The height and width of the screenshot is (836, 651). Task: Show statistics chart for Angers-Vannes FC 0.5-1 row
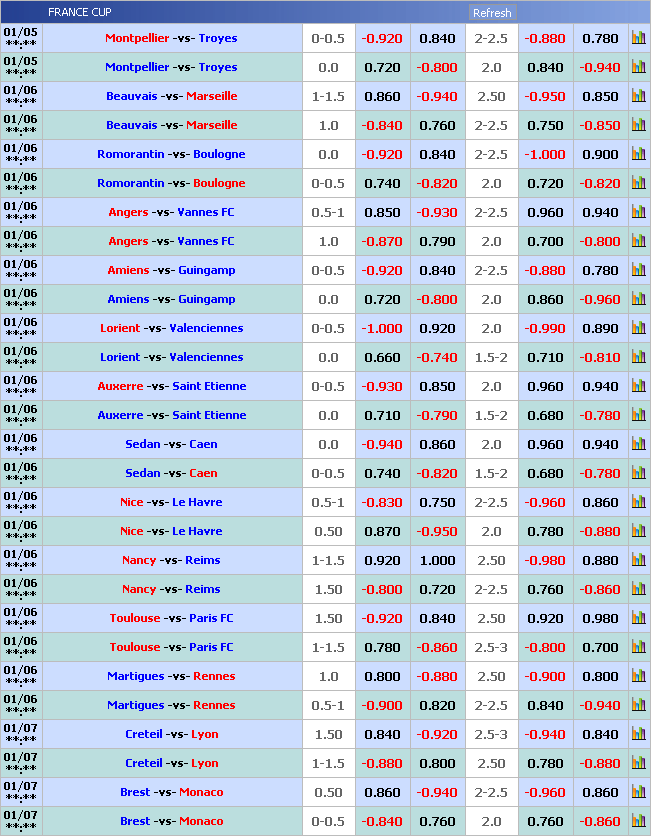tap(638, 212)
